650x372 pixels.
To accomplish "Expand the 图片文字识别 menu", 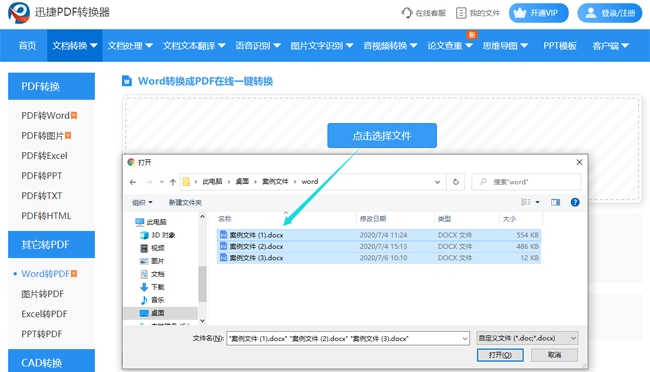I will (x=322, y=46).
